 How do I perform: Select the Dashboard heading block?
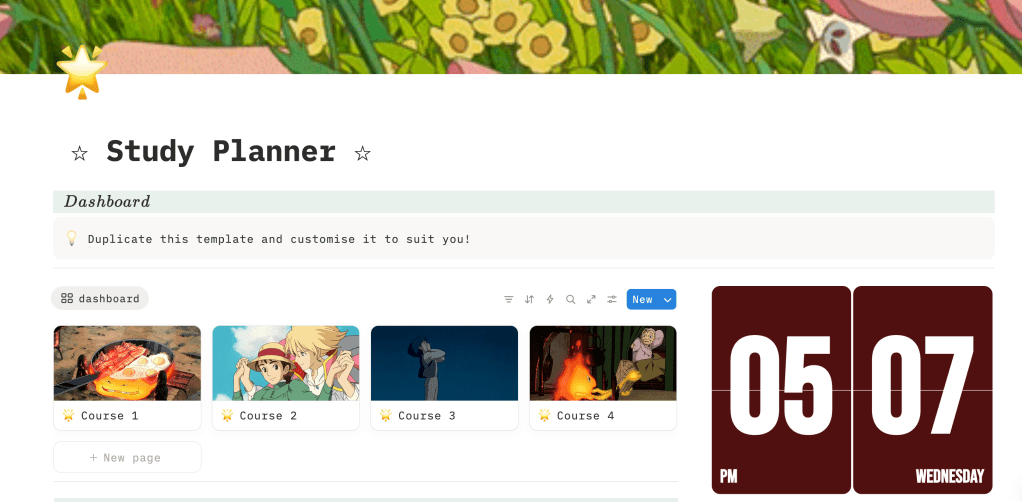tap(524, 201)
